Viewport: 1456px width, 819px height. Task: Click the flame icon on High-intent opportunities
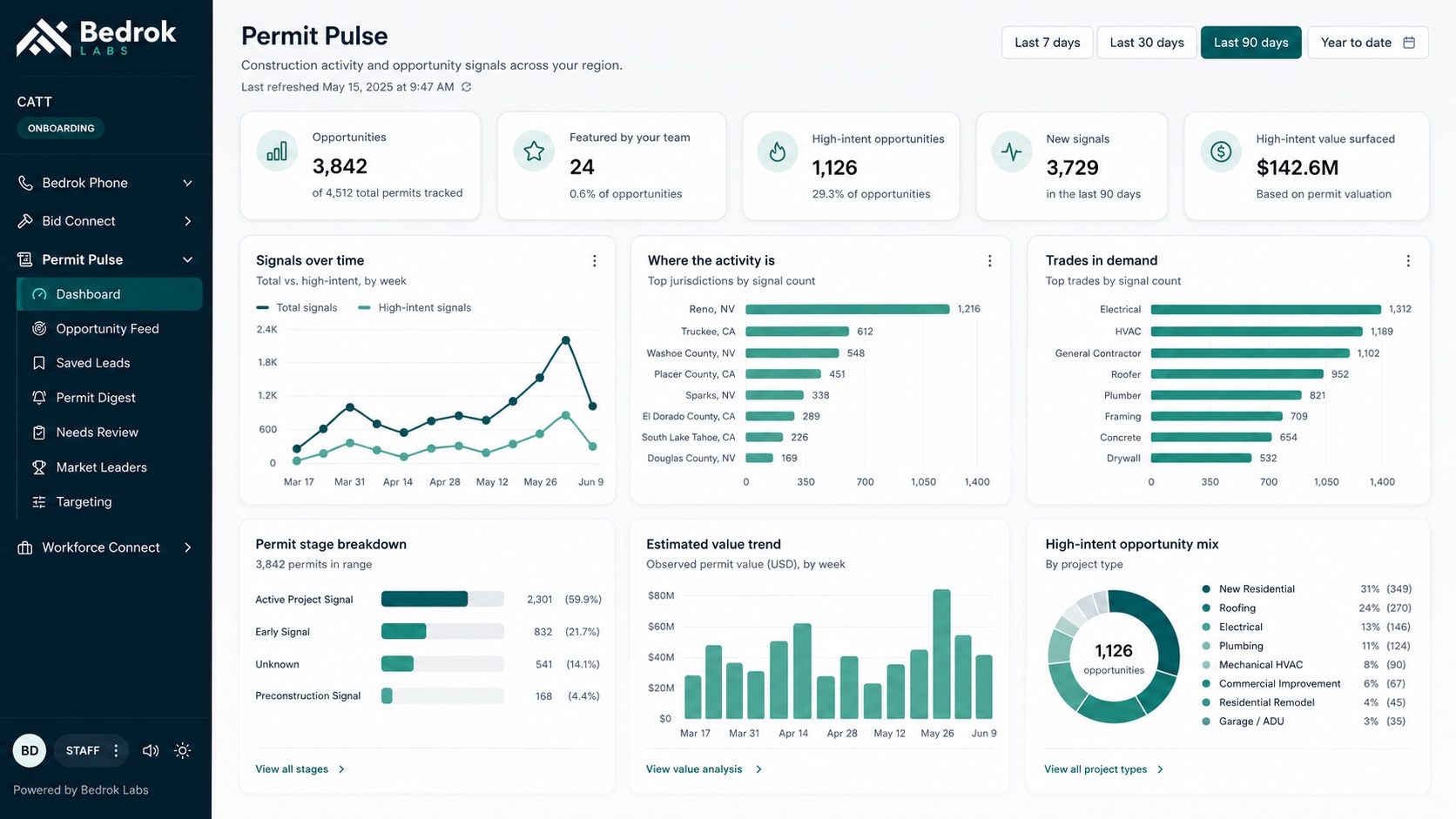(x=778, y=152)
